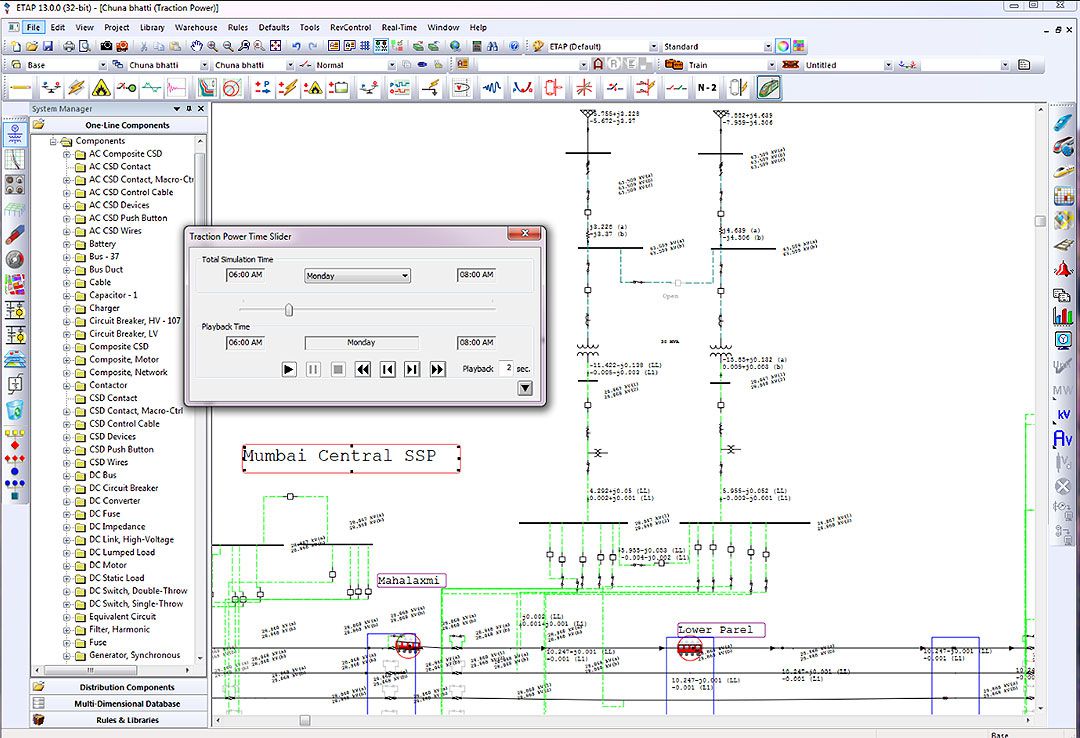Open the Rules & Libraries section
Viewport: 1080px width, 738px height.
click(128, 720)
